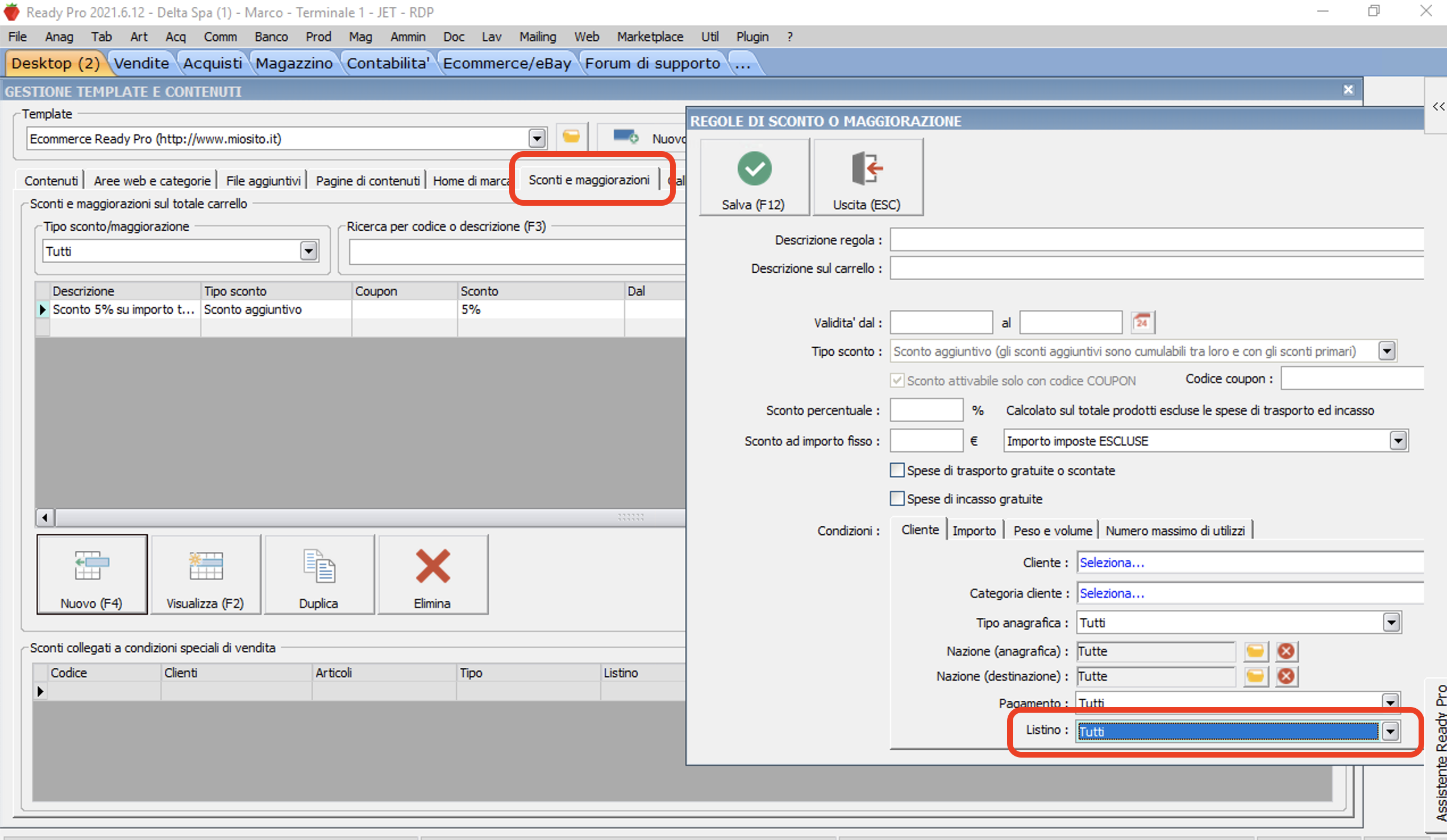Viewport: 1447px width, 840px height.
Task: Open folder icon for Nazione (destinazione)
Action: [1255, 676]
